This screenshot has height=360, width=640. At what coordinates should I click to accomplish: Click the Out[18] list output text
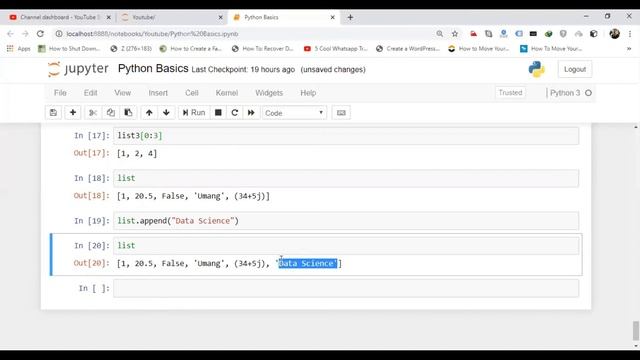point(193,196)
